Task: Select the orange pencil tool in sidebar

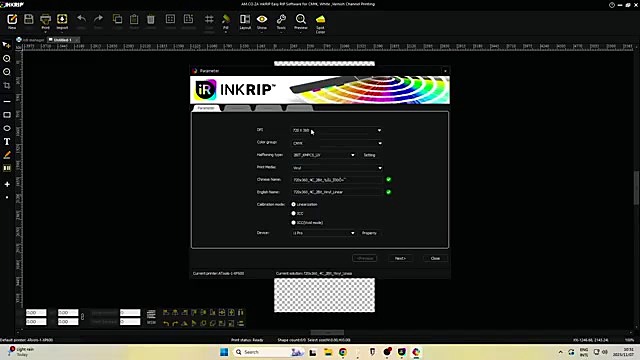Action: click(7, 155)
